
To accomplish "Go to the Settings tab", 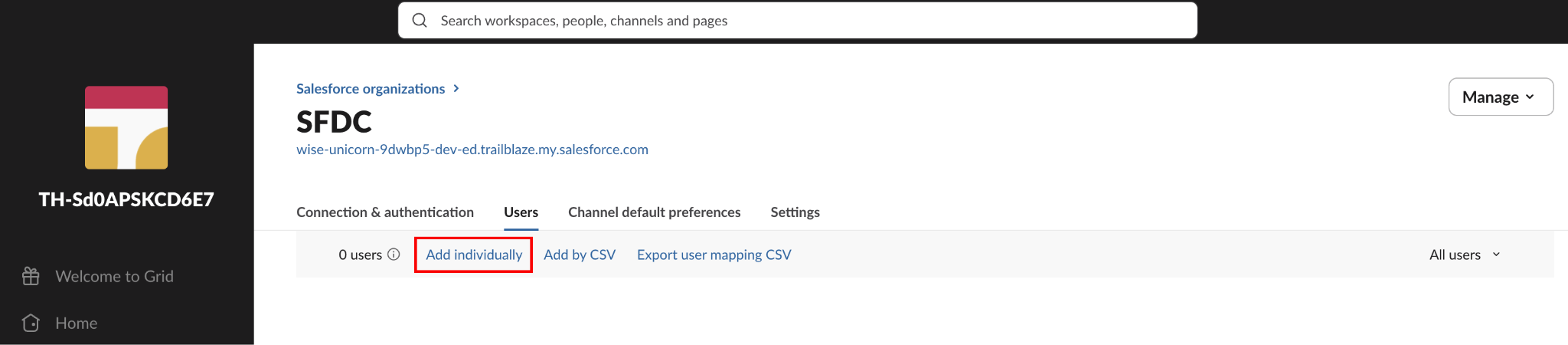I will [x=795, y=212].
